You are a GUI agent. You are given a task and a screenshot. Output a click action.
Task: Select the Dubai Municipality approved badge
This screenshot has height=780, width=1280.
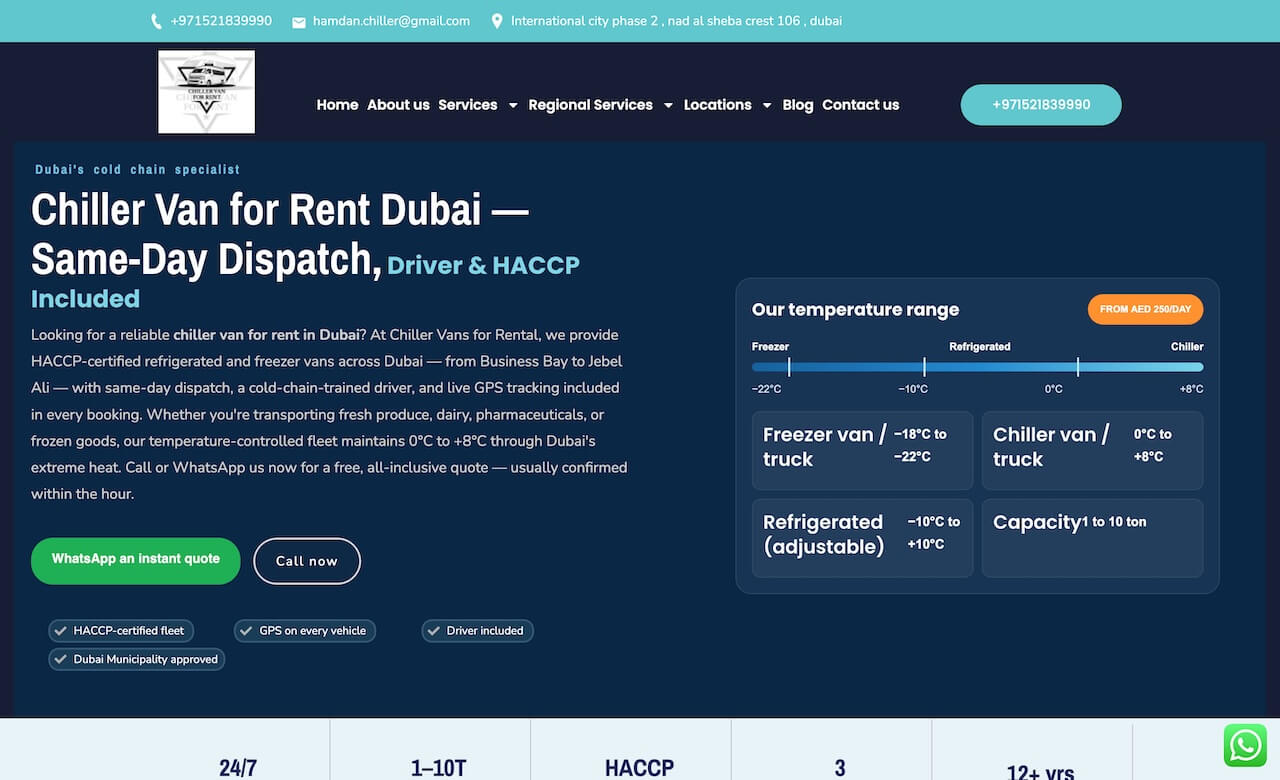(137, 659)
